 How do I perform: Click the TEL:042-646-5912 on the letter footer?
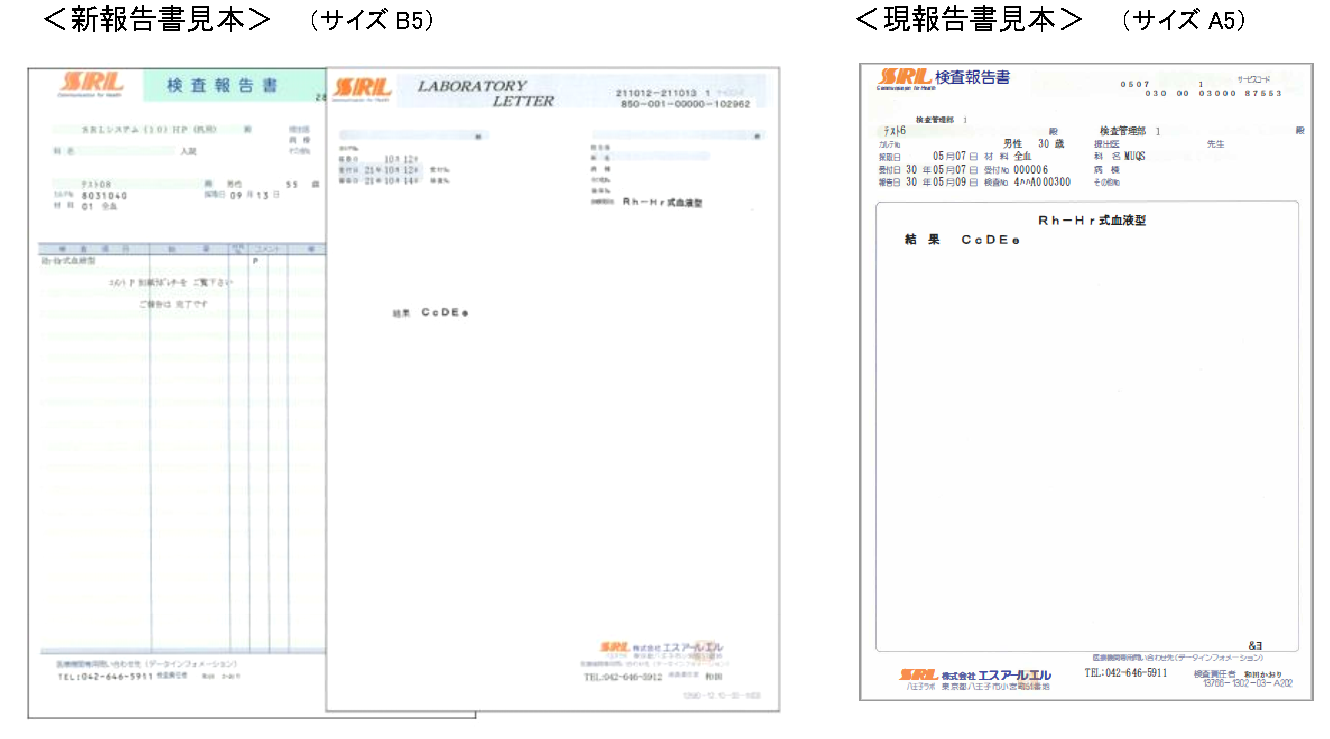pos(622,677)
